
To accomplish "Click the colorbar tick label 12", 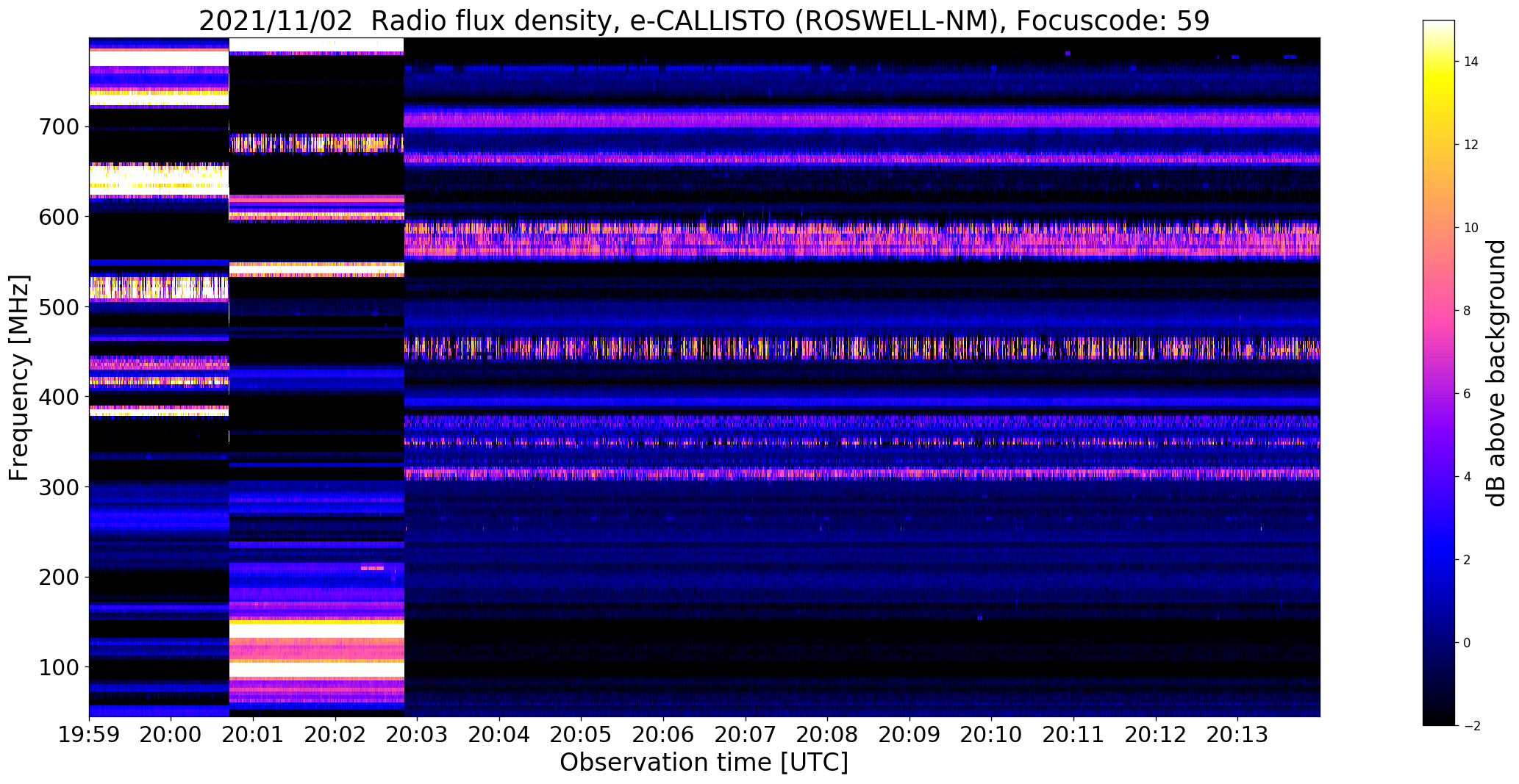I will pyautogui.click(x=1471, y=145).
